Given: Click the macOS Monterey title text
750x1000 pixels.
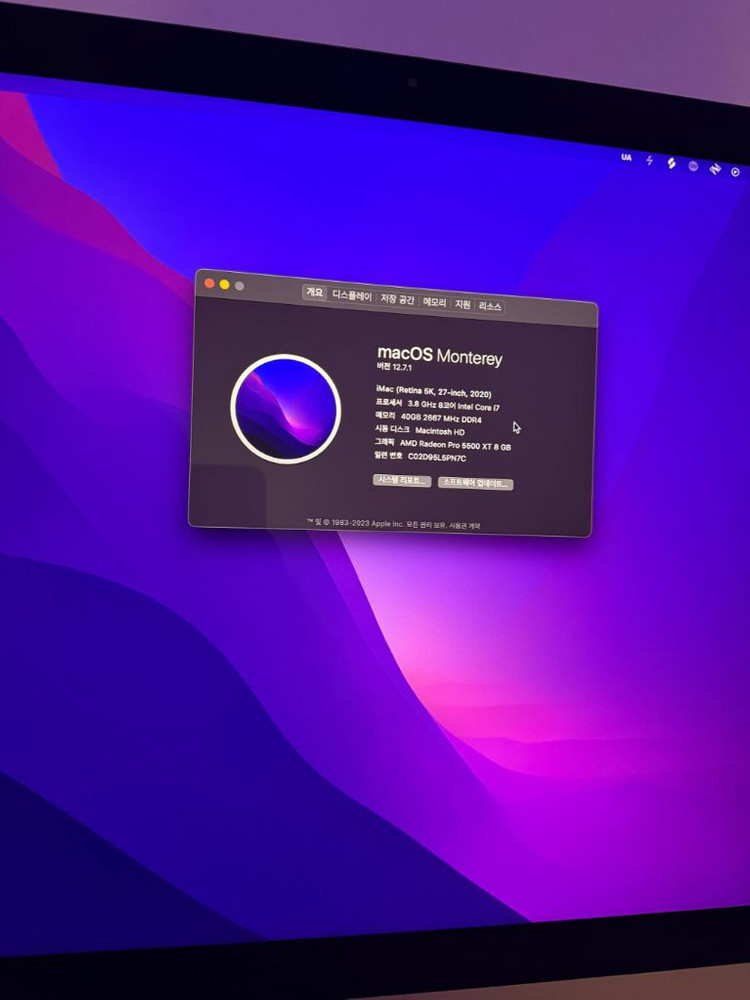Looking at the screenshot, I should (439, 355).
